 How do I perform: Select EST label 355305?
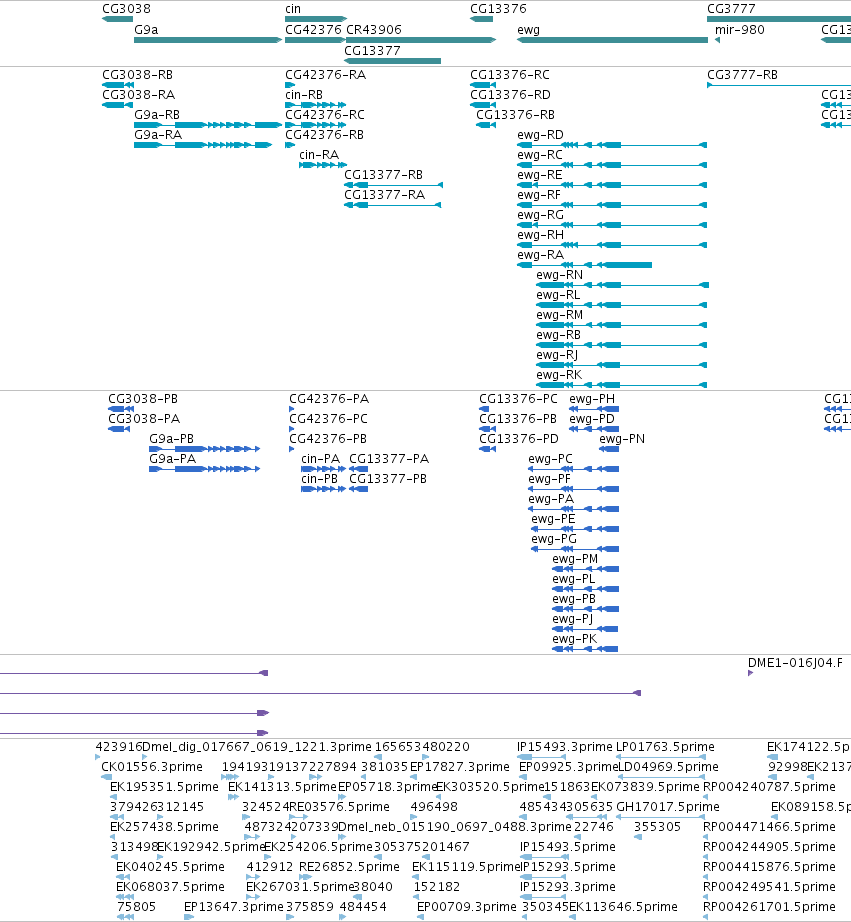pyautogui.click(x=657, y=827)
